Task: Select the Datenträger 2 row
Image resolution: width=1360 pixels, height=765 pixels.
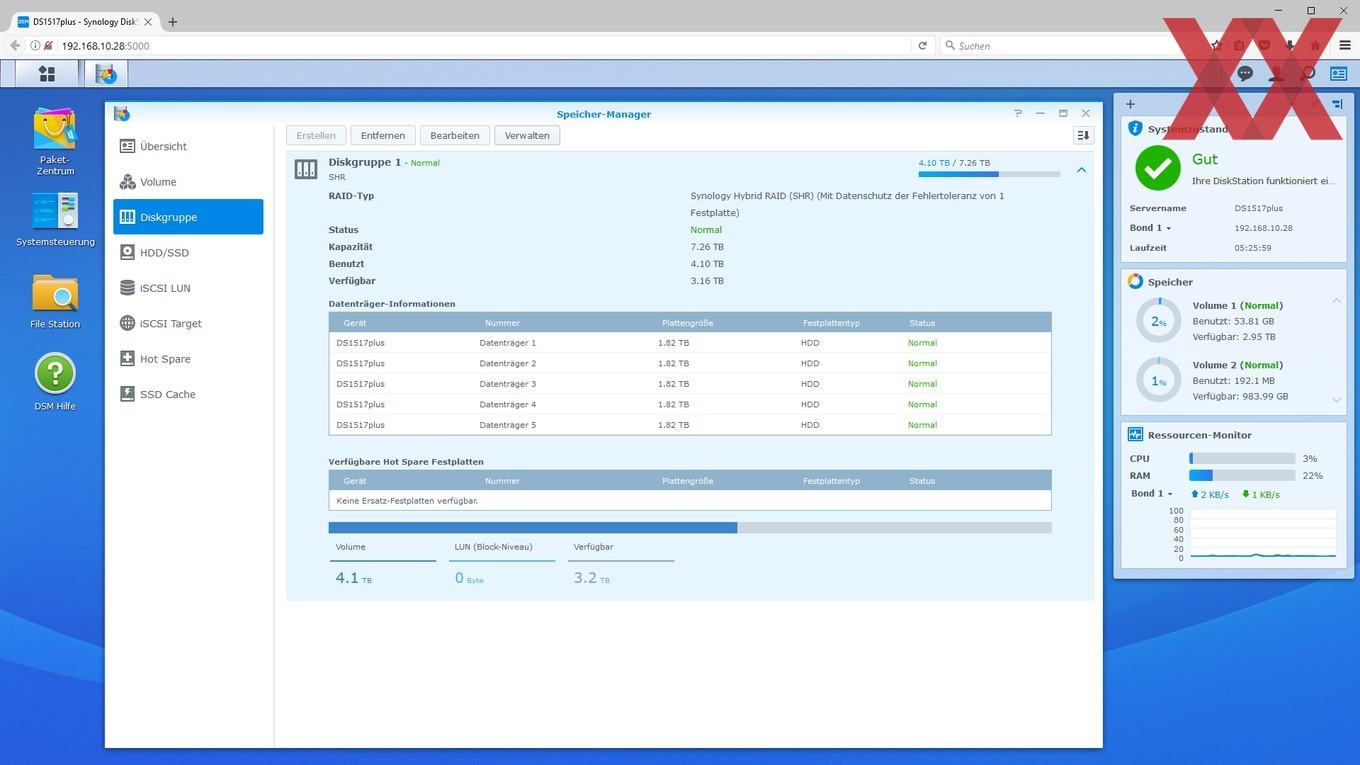Action: pyautogui.click(x=690, y=363)
